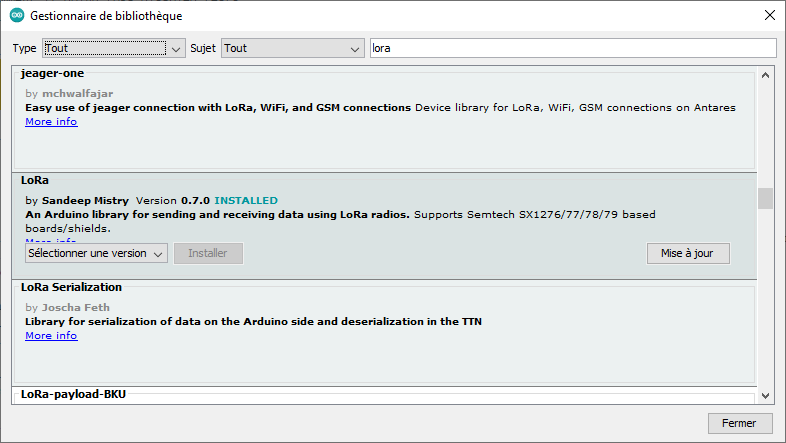Select the LoRa-payload-BKU library entry
The width and height of the screenshot is (786, 443).
point(73,394)
